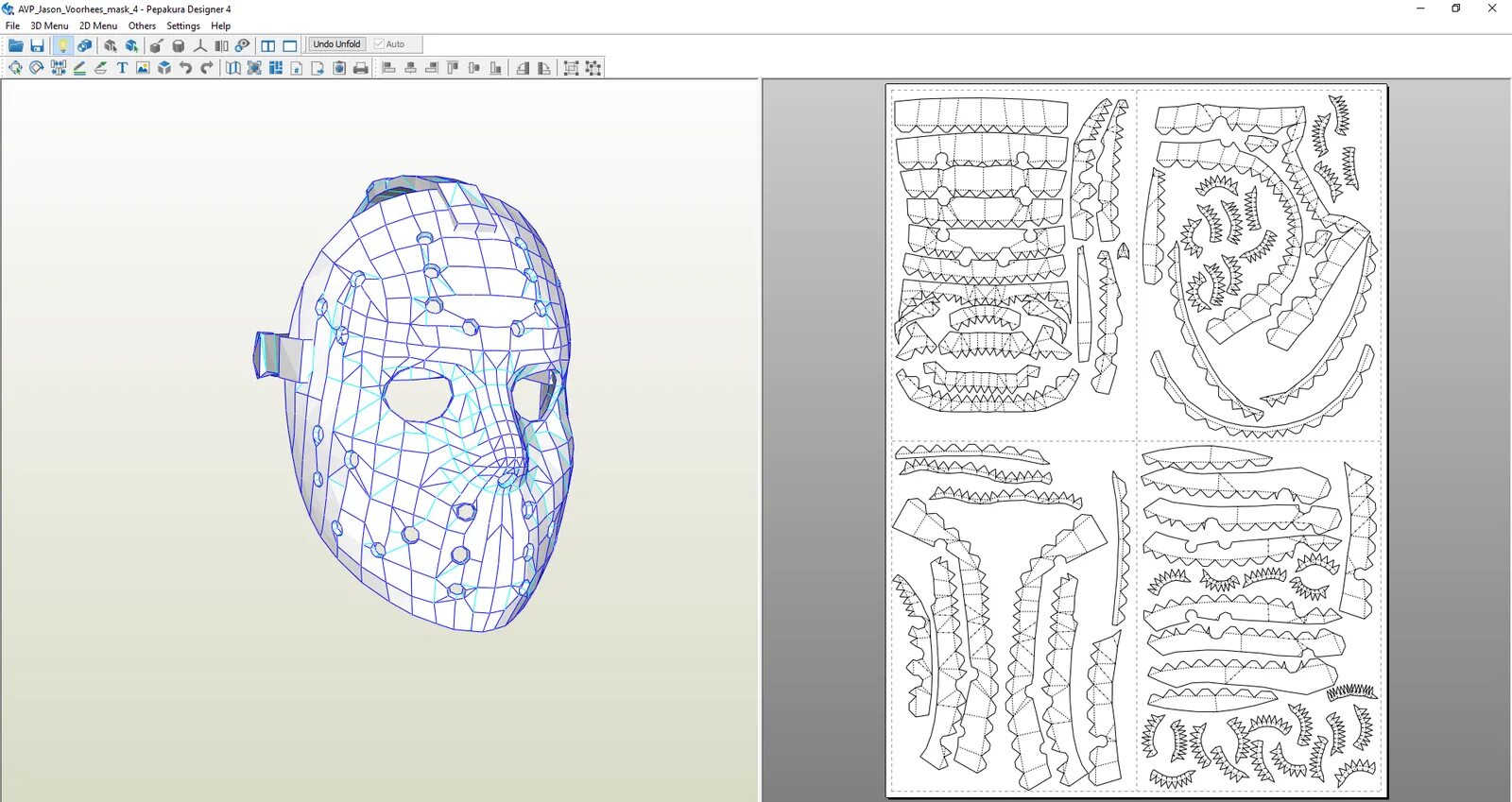The height and width of the screenshot is (802, 1512).
Task: Print the pattern using printer icon
Action: pyautogui.click(x=360, y=68)
